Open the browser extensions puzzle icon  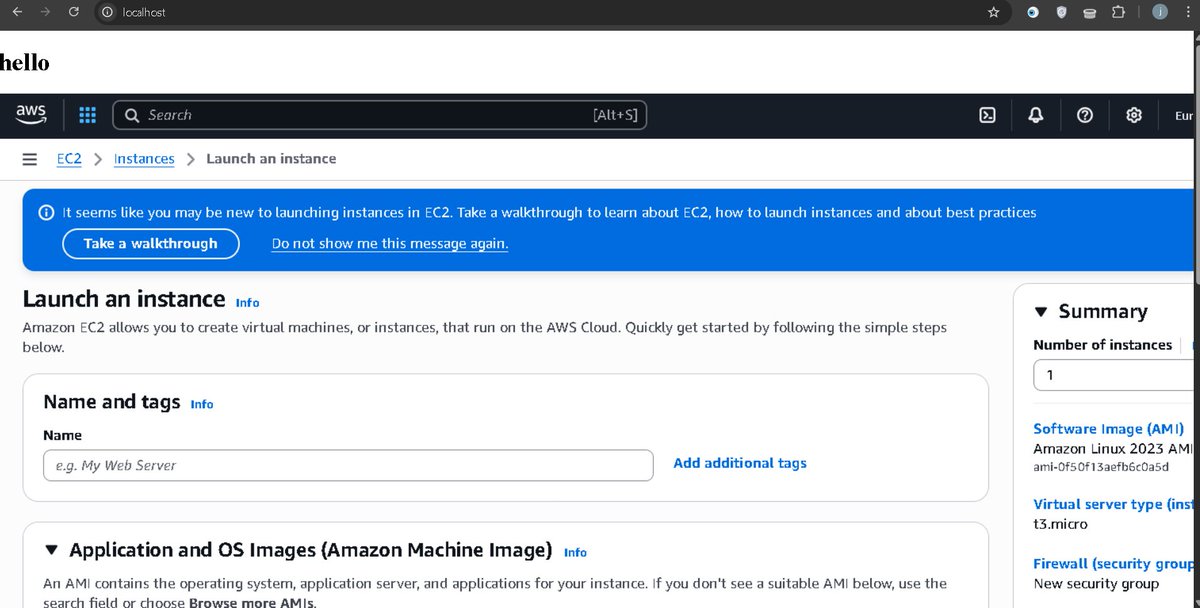pyautogui.click(x=1118, y=12)
